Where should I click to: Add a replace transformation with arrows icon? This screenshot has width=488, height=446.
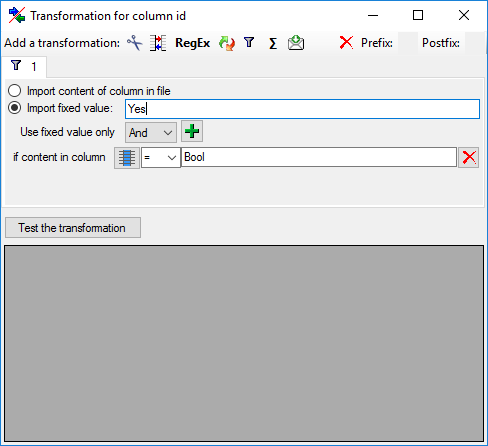tap(227, 43)
